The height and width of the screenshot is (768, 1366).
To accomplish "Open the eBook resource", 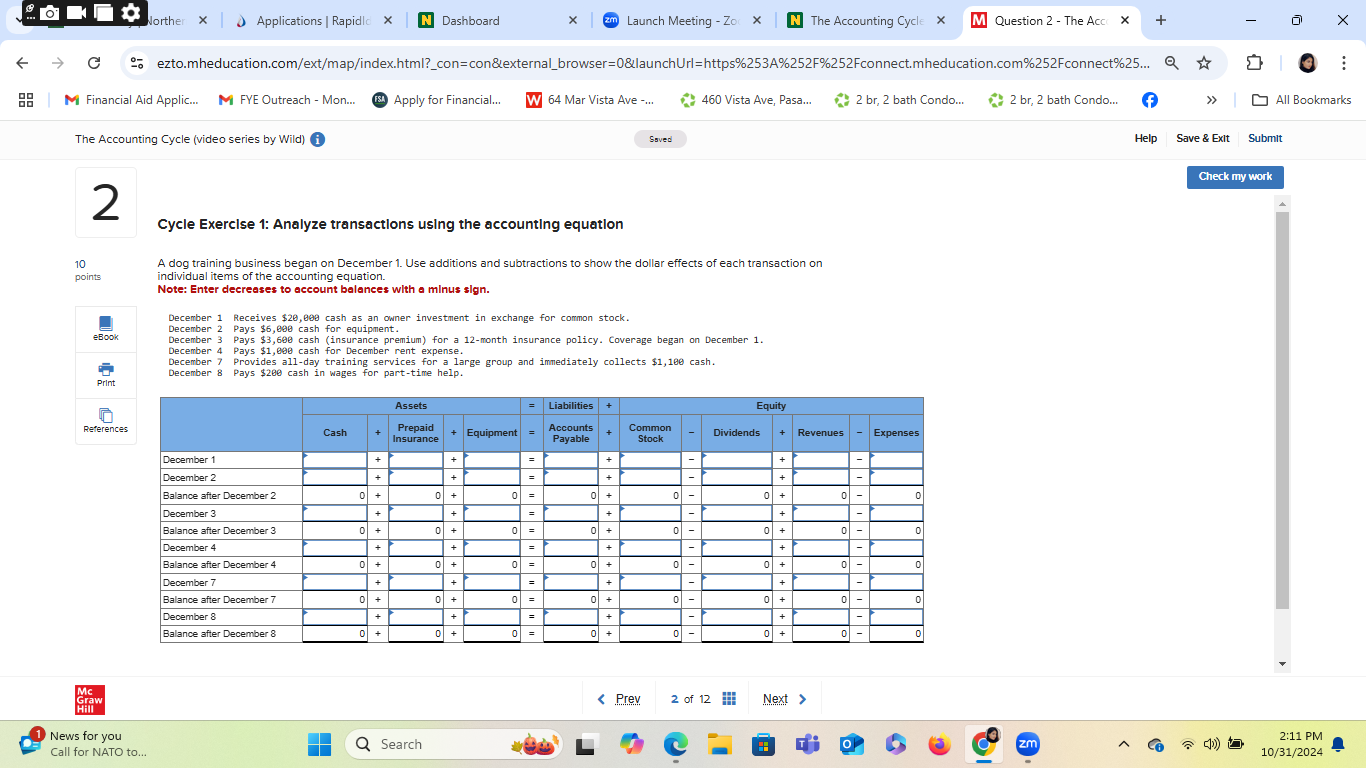I will [106, 328].
